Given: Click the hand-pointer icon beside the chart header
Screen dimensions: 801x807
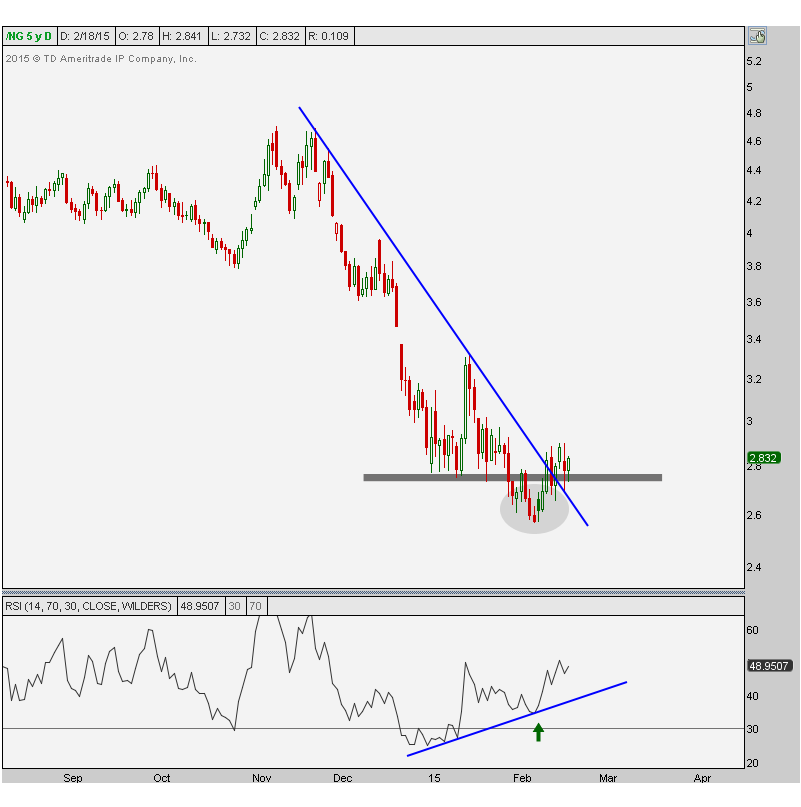Looking at the screenshot, I should click(x=757, y=36).
